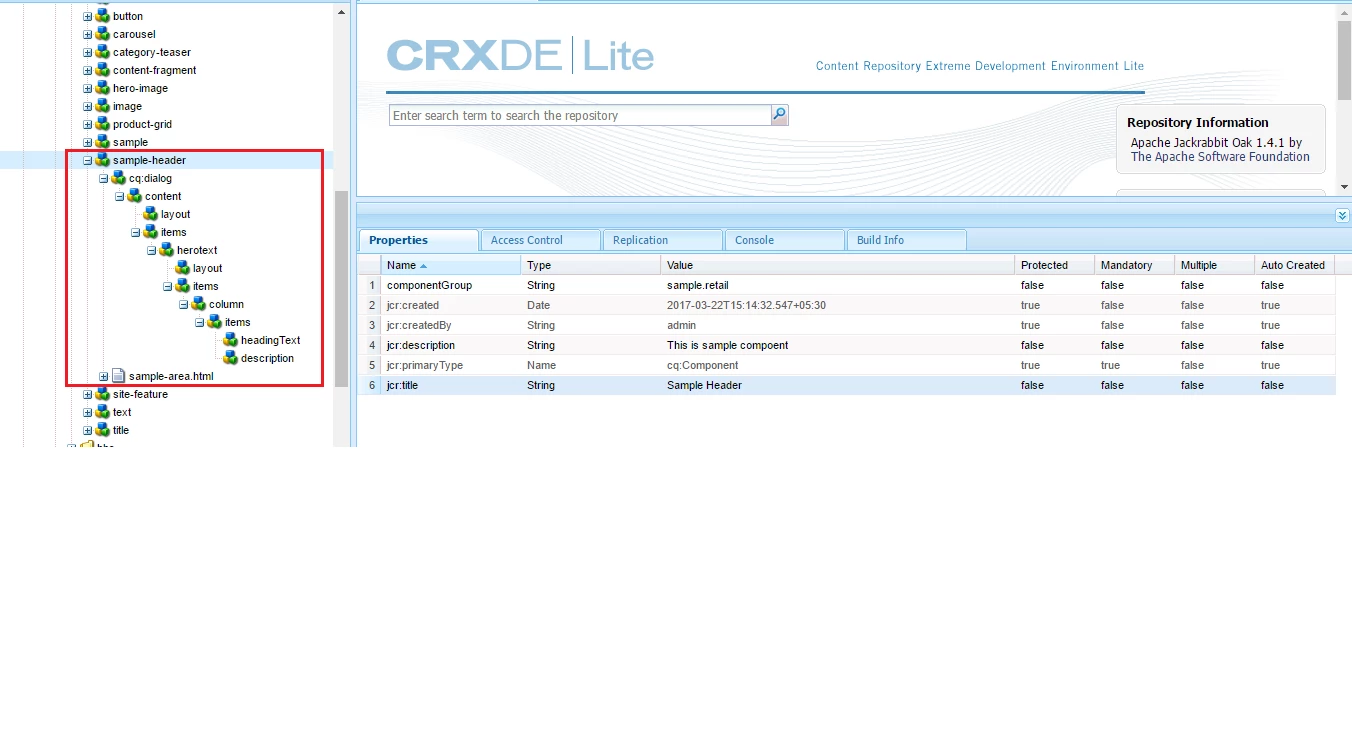Click the hero-image node icon
Screen dimensions: 1352x734
102,88
